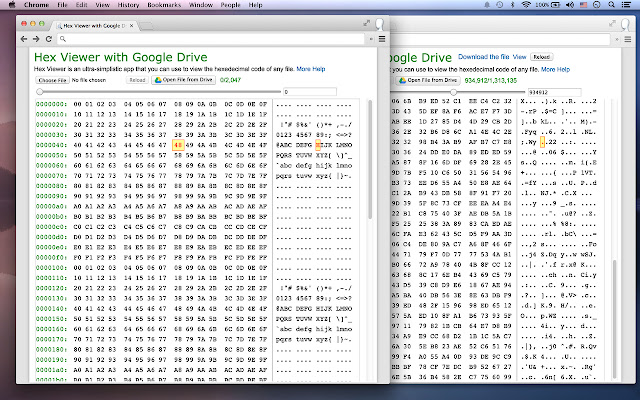
Task: Click profile avatar icon in front window
Action: (380, 24)
